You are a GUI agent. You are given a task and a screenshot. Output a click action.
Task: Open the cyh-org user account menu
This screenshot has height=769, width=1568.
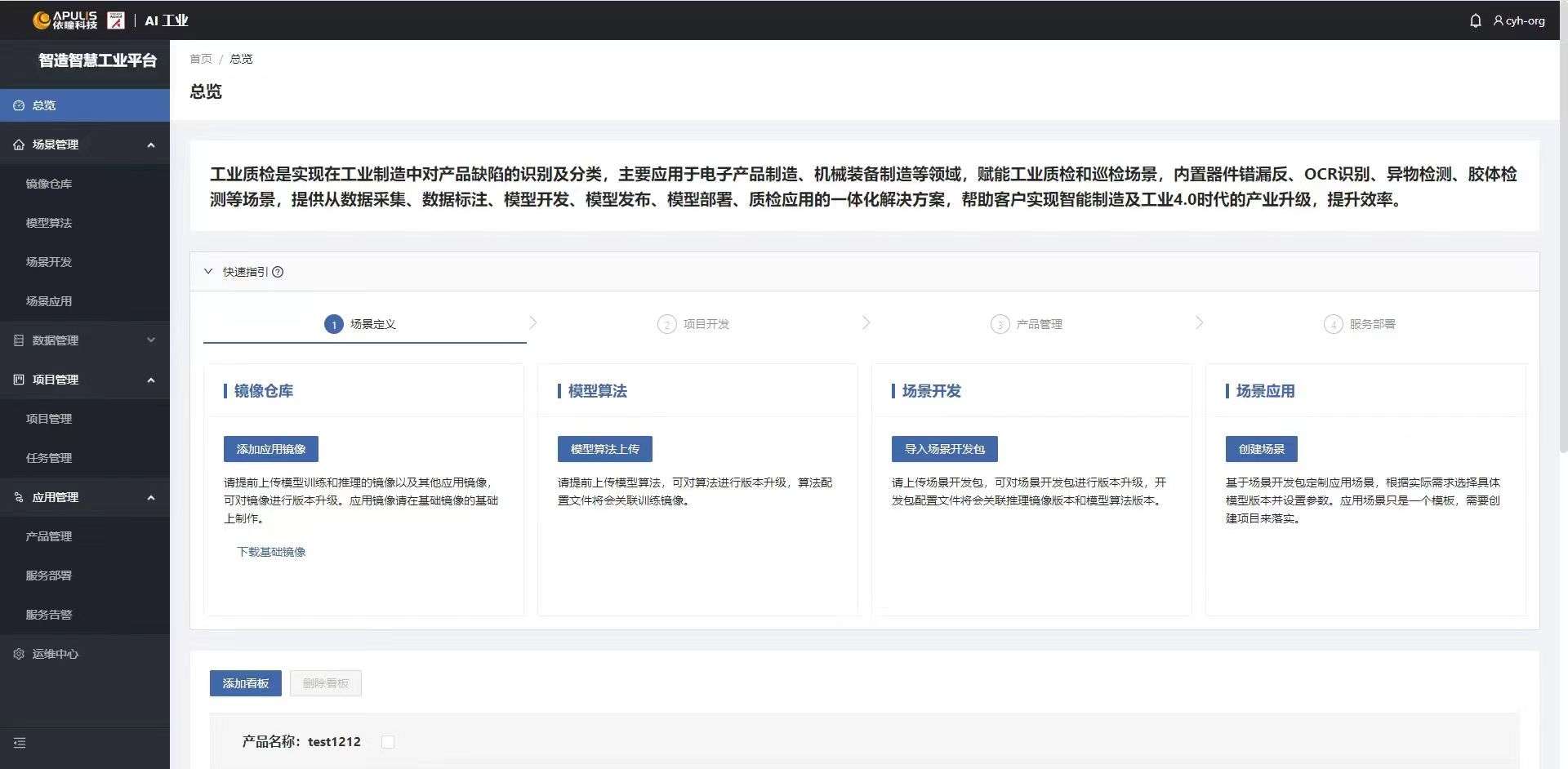(x=1519, y=20)
